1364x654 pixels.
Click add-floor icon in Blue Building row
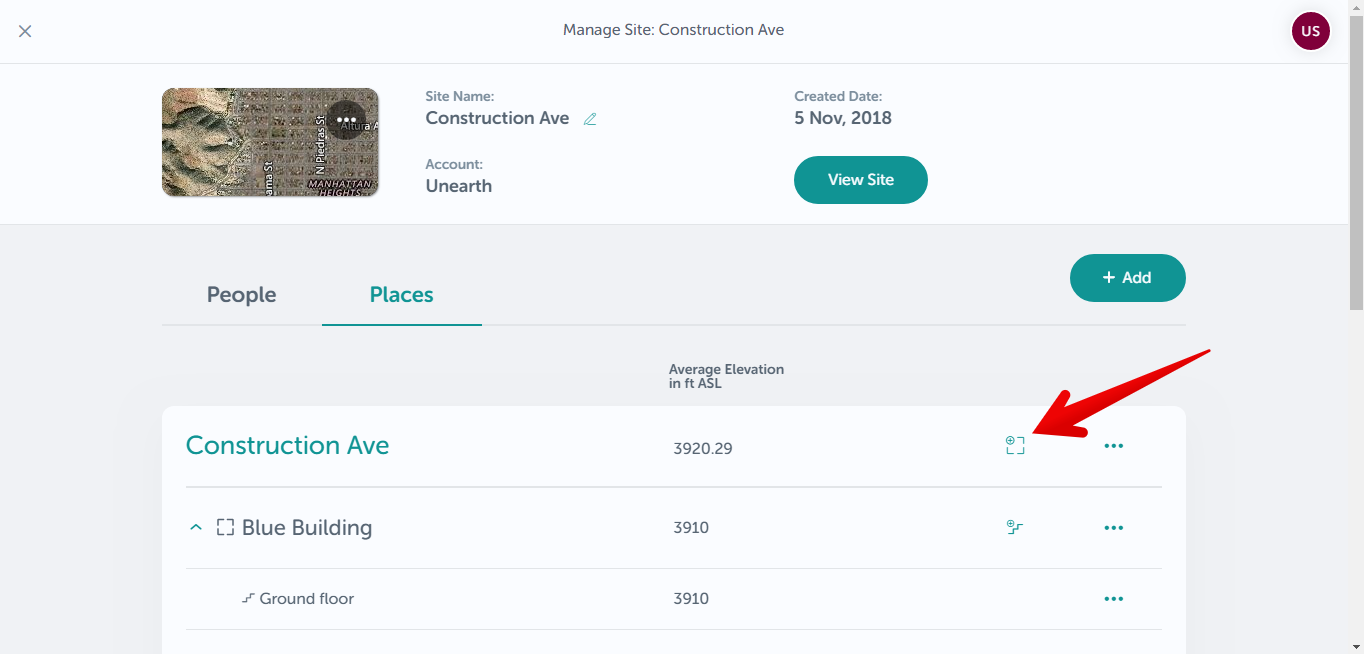click(x=1015, y=528)
